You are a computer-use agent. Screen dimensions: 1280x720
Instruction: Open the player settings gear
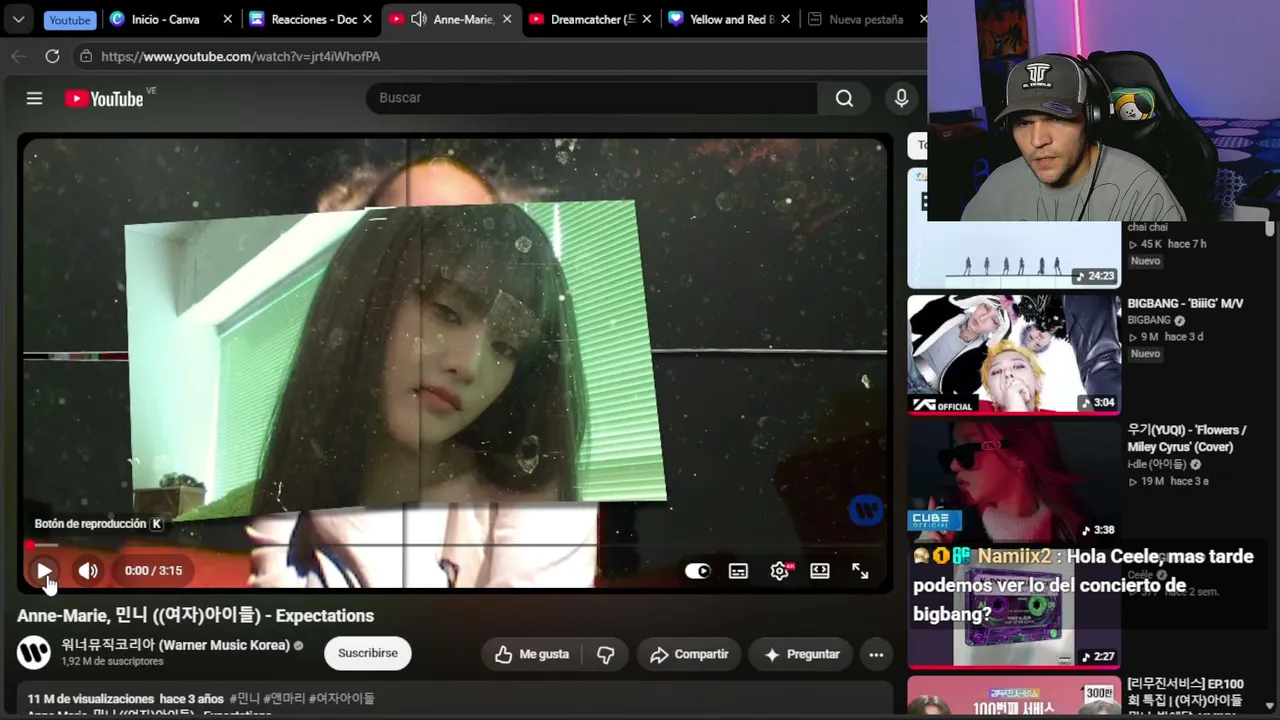click(780, 571)
